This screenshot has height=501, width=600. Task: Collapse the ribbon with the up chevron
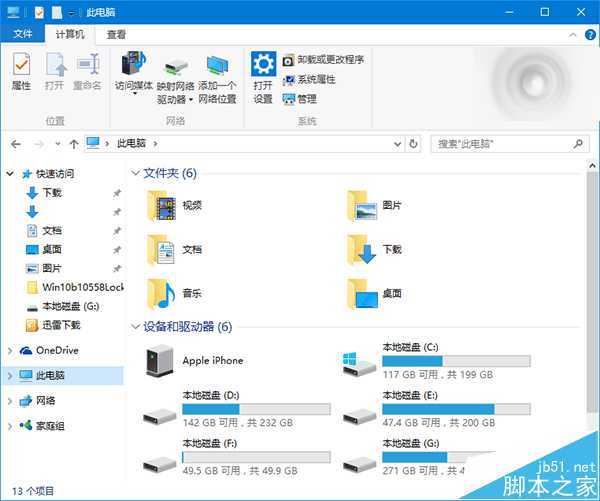[573, 35]
